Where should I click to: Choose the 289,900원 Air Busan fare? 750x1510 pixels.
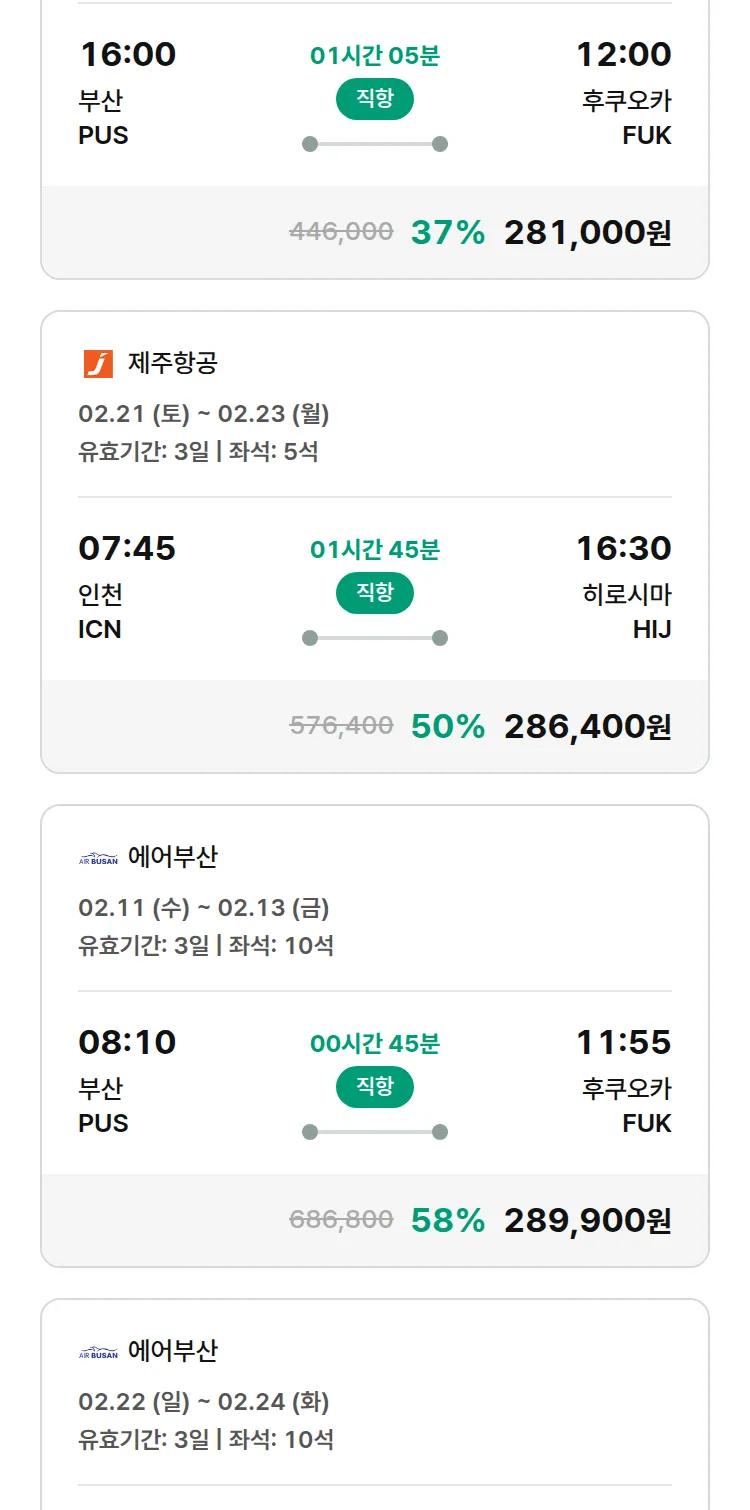coord(587,1221)
